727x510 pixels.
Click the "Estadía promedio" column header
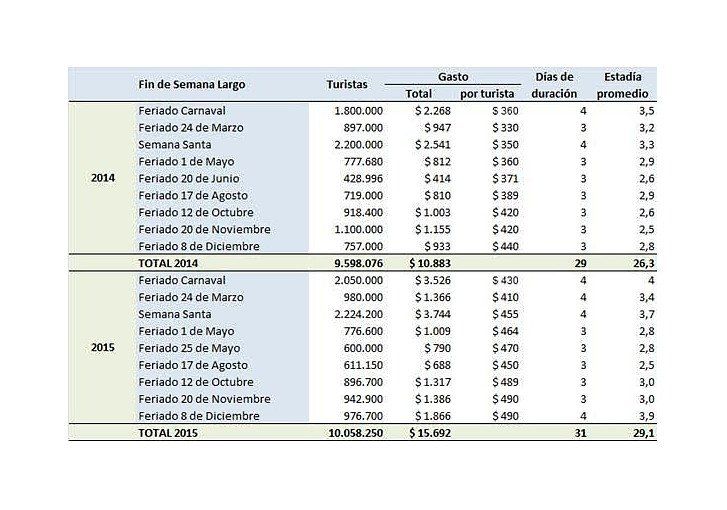pyautogui.click(x=623, y=85)
